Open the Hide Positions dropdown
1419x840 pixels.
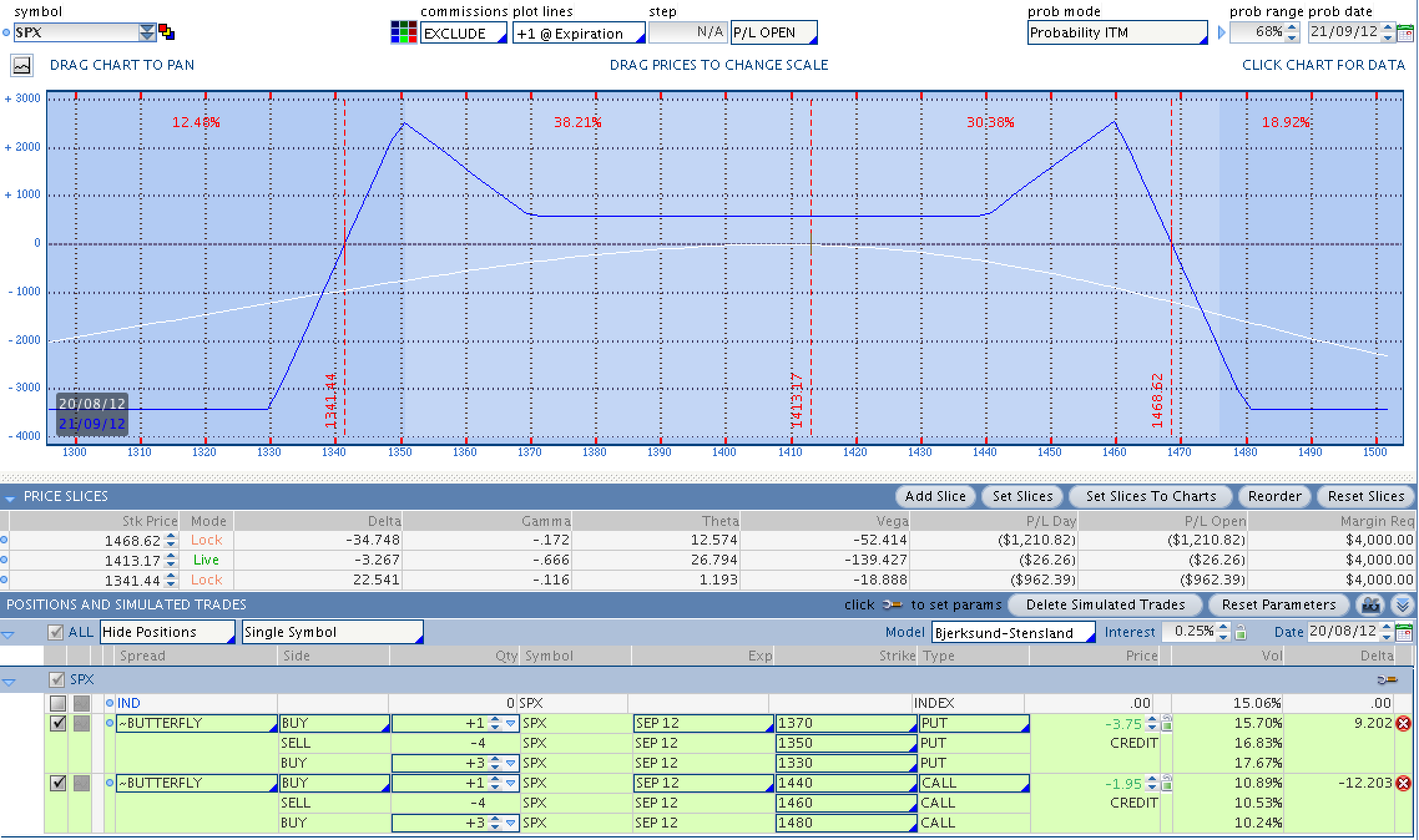click(x=167, y=632)
